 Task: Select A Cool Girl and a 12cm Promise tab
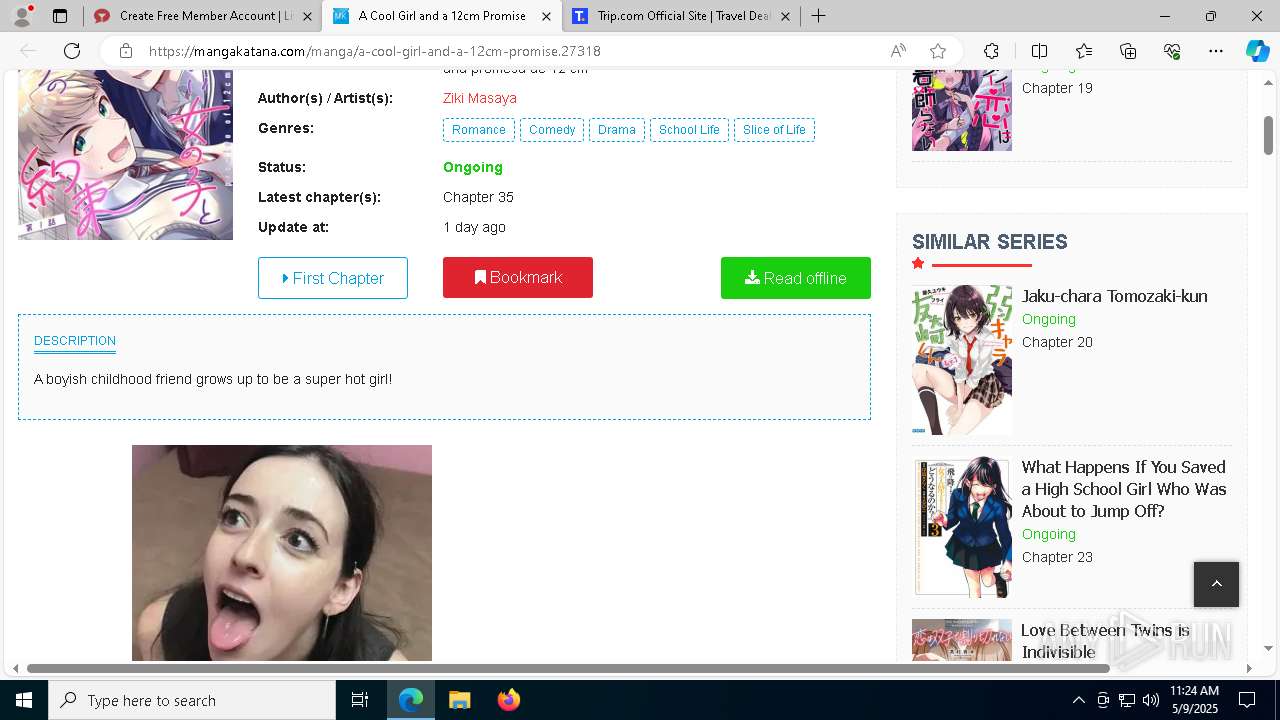(x=442, y=16)
